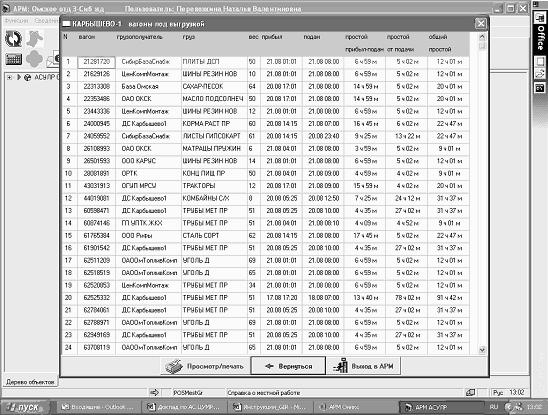The height and width of the screenshot is (415, 548).
Task: Switch to Инструкция Word taskbar item
Action: click(269, 407)
